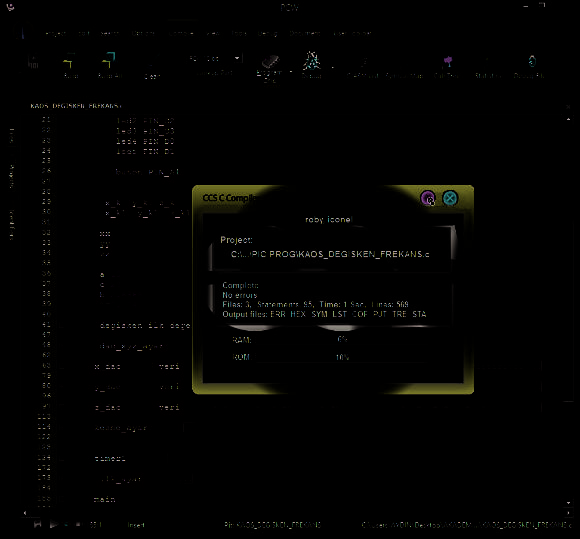
Task: Click the 'degisken ile' comment line 41
Action: (145, 326)
